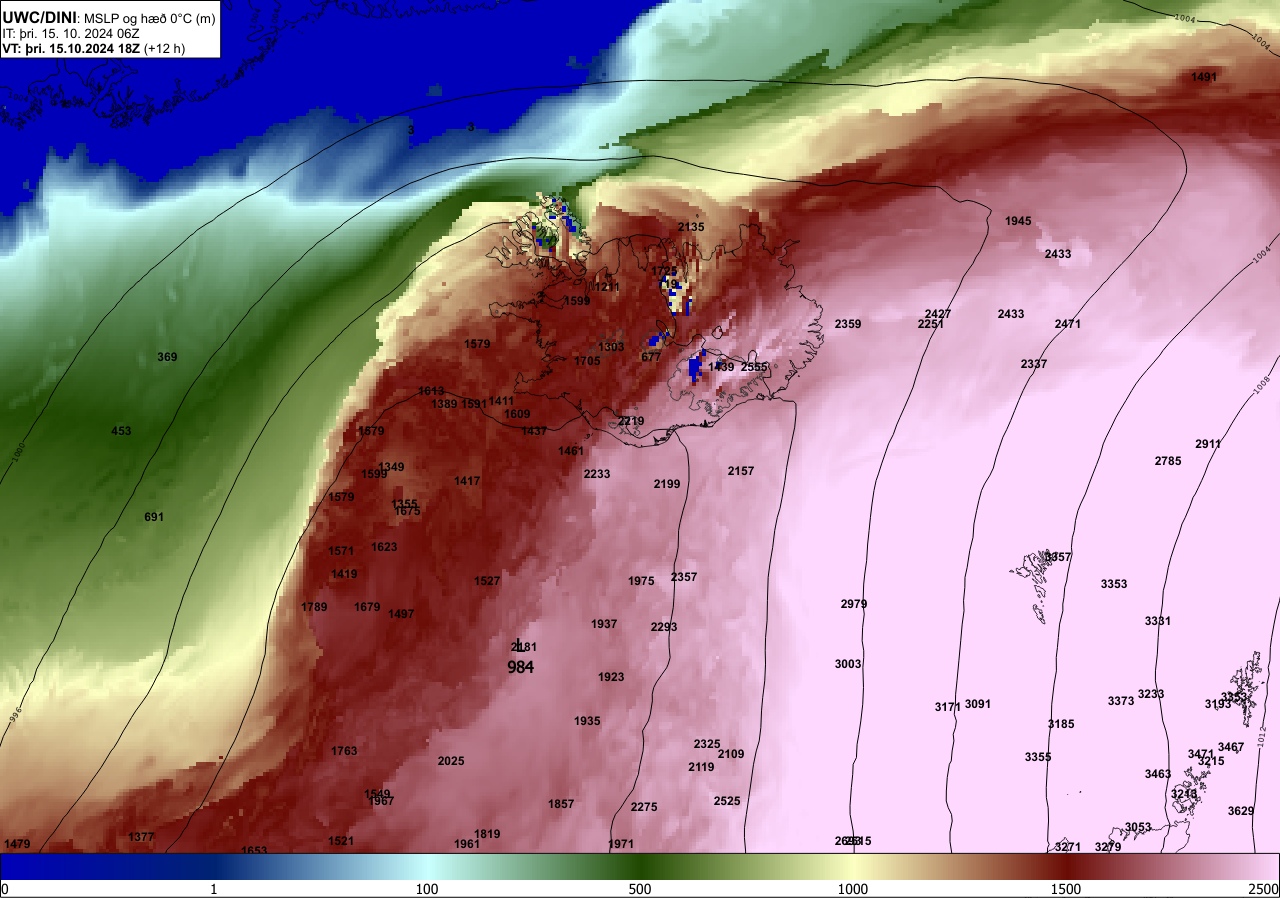The height and width of the screenshot is (898, 1280).
Task: Select the 2275 height value
Action: pyautogui.click(x=644, y=807)
